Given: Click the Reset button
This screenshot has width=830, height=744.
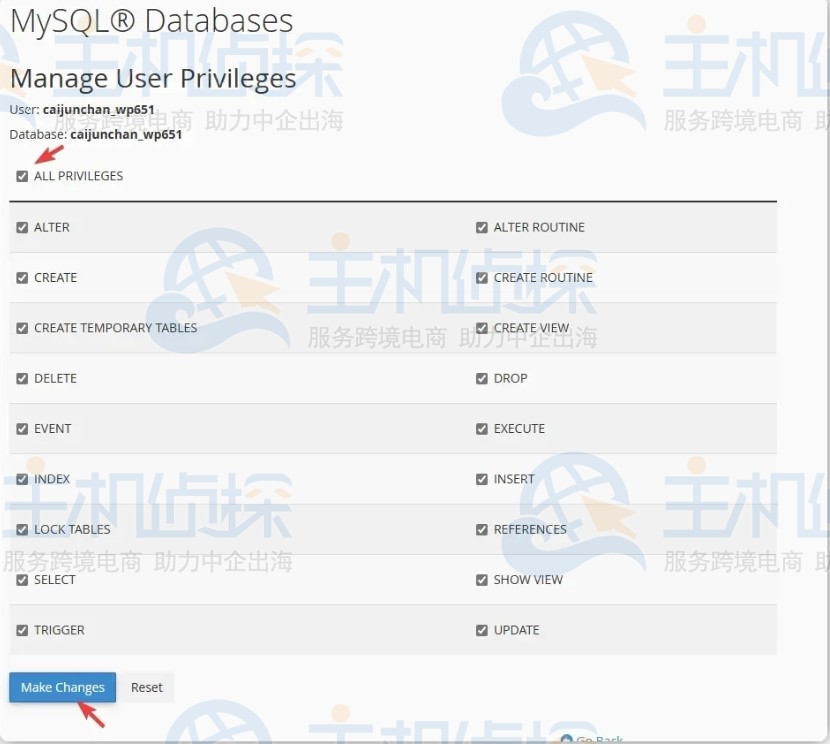Looking at the screenshot, I should 147,687.
